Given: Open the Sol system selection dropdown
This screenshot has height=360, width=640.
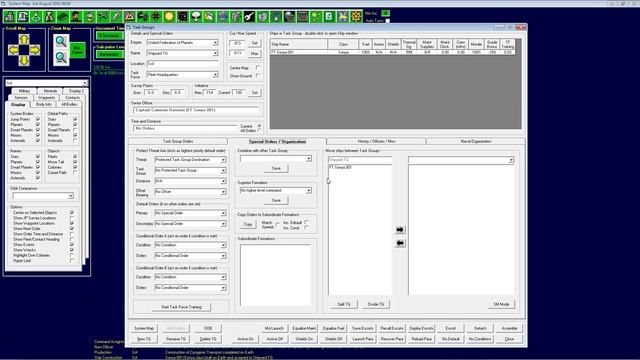Looking at the screenshot, I should click(x=84, y=83).
